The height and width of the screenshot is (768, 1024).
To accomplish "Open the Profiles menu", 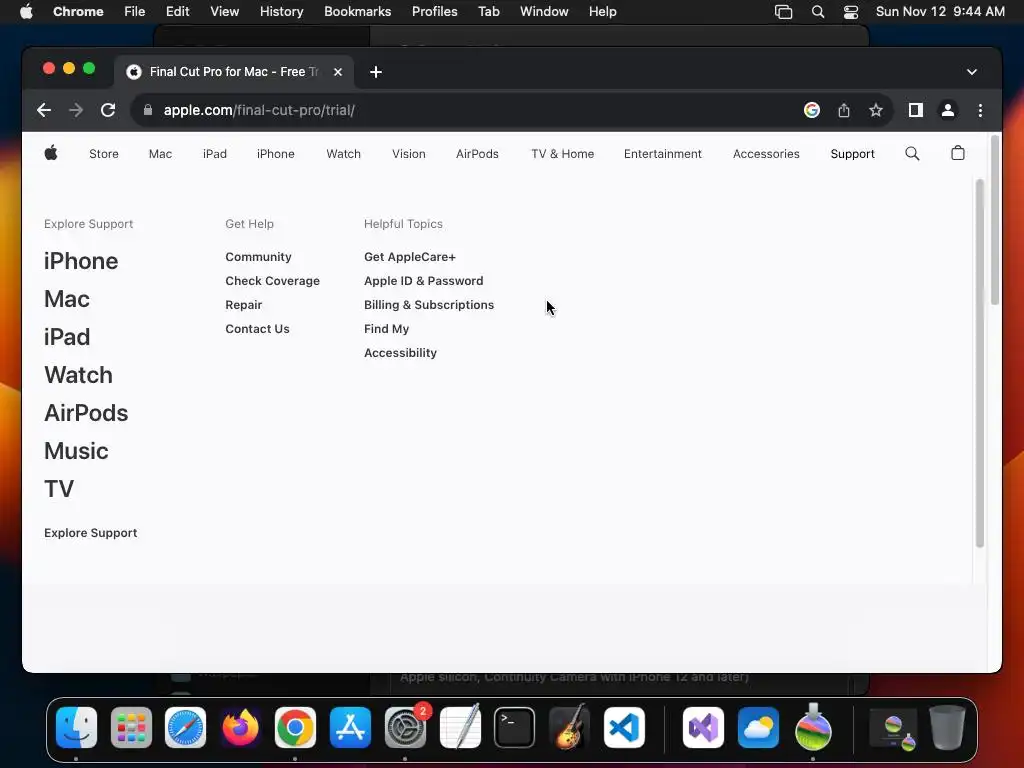I will tap(434, 12).
